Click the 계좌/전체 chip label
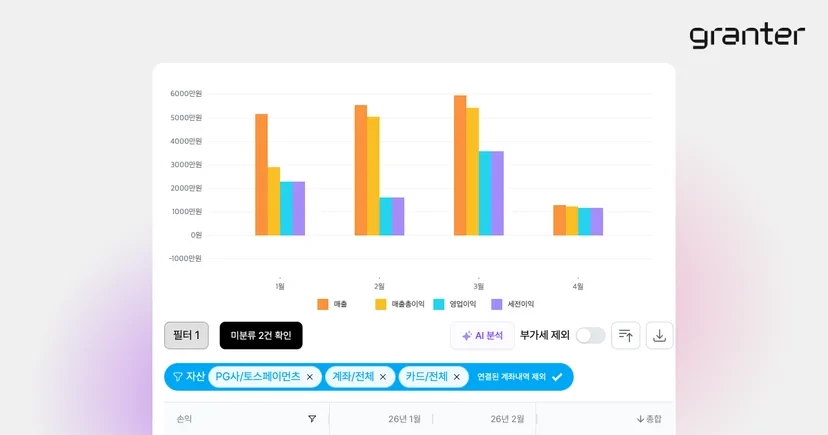Viewport: 828px width, 435px height. coord(353,377)
